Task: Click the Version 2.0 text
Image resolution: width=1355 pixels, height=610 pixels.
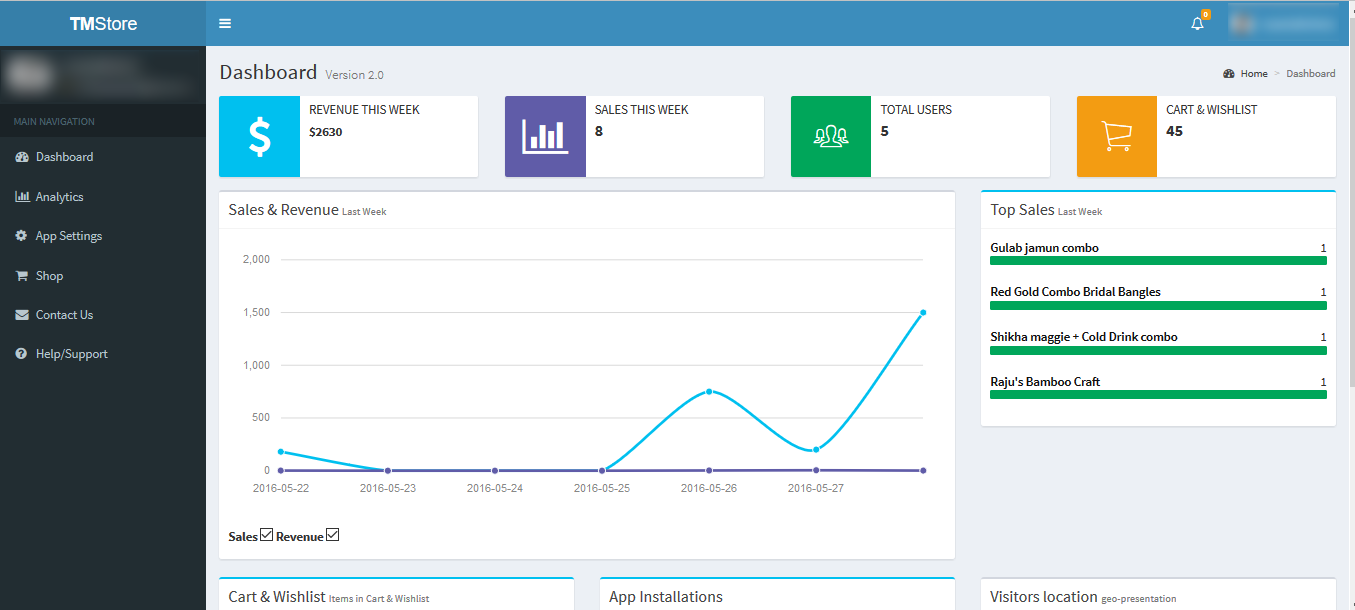Action: tap(354, 75)
